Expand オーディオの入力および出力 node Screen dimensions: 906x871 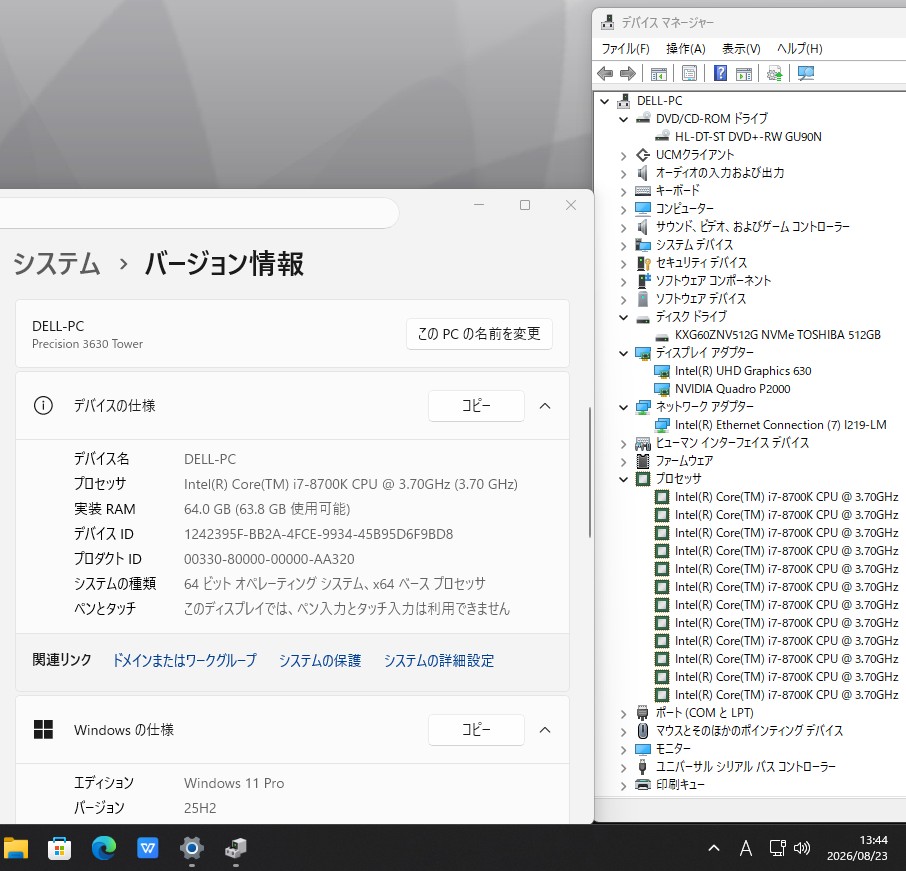tap(623, 173)
